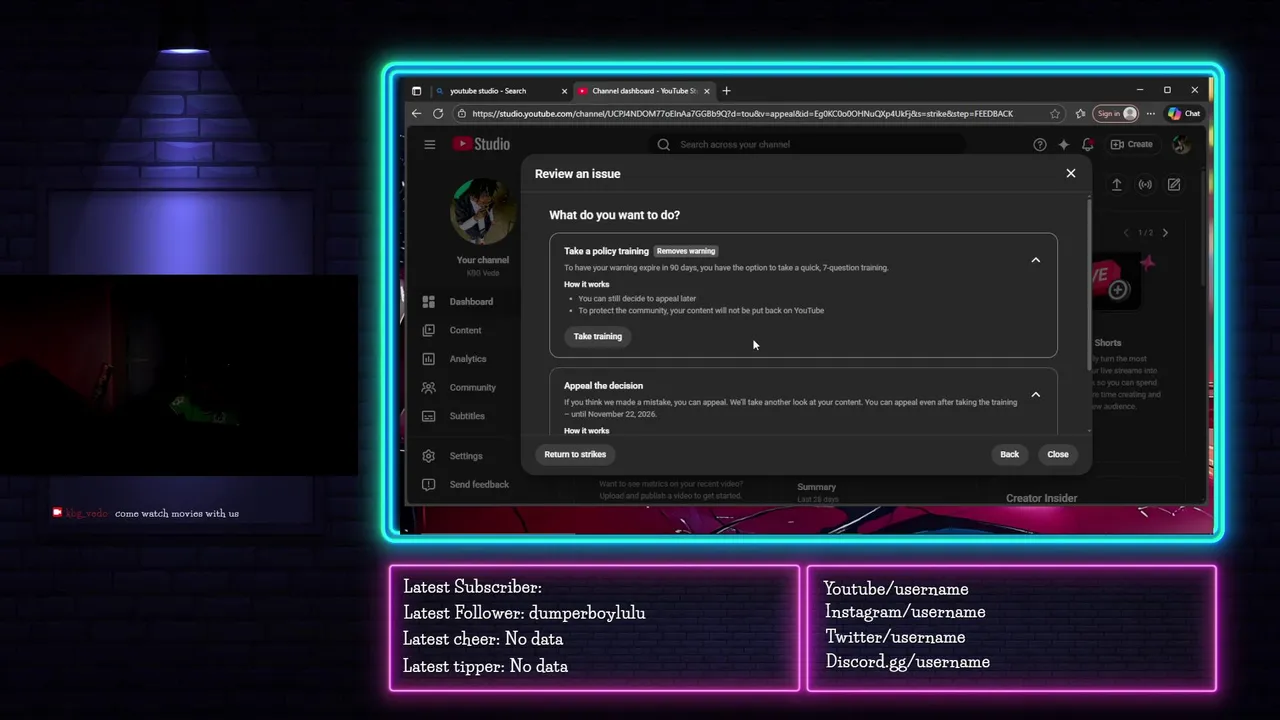Open the account avatar in the Studio header

point(1181,144)
